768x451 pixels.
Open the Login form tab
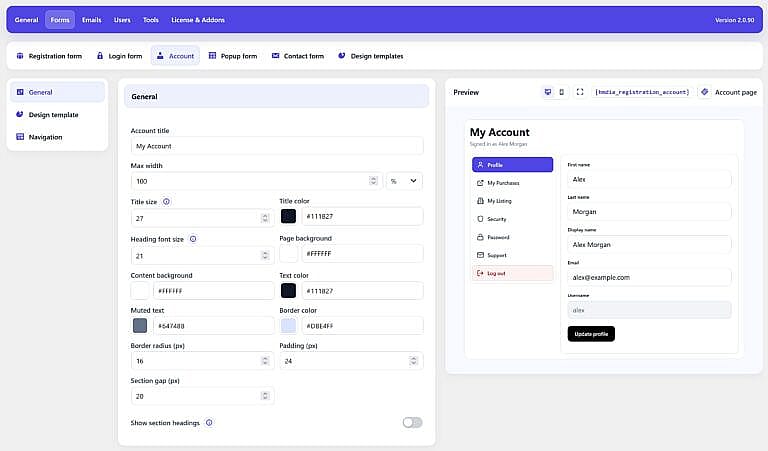[x=120, y=56]
